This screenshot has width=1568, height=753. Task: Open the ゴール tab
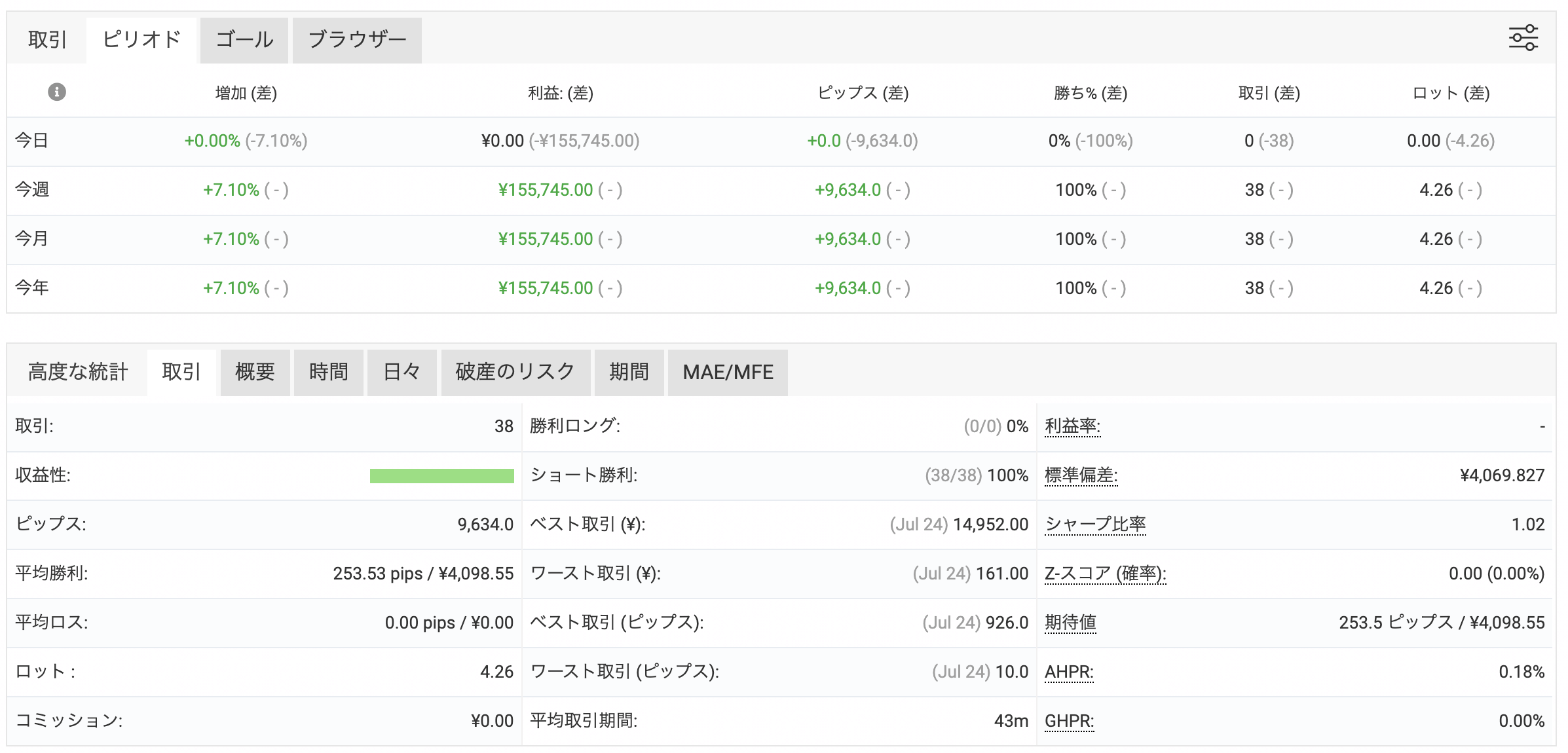(244, 40)
